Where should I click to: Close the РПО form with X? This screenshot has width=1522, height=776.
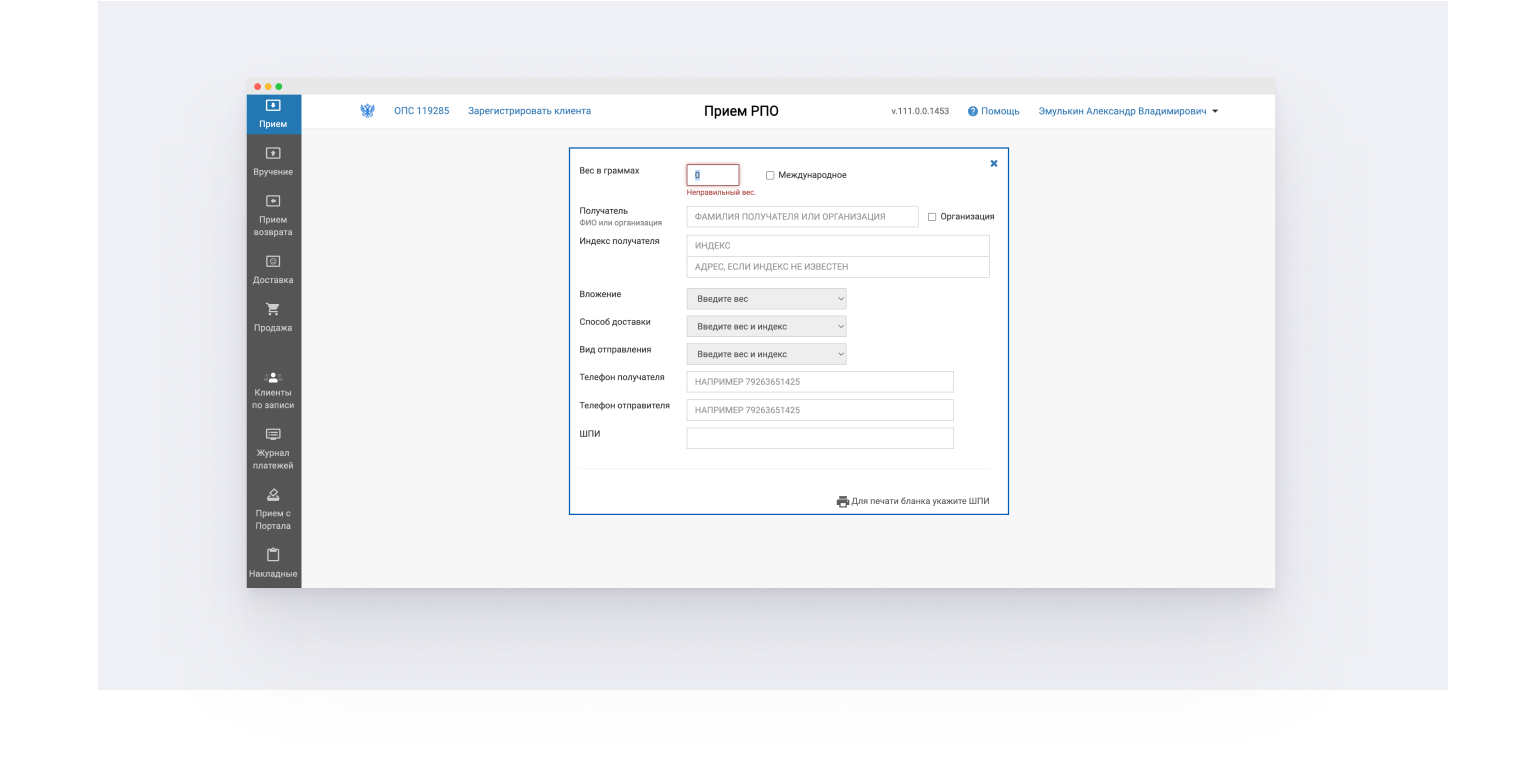click(x=994, y=164)
